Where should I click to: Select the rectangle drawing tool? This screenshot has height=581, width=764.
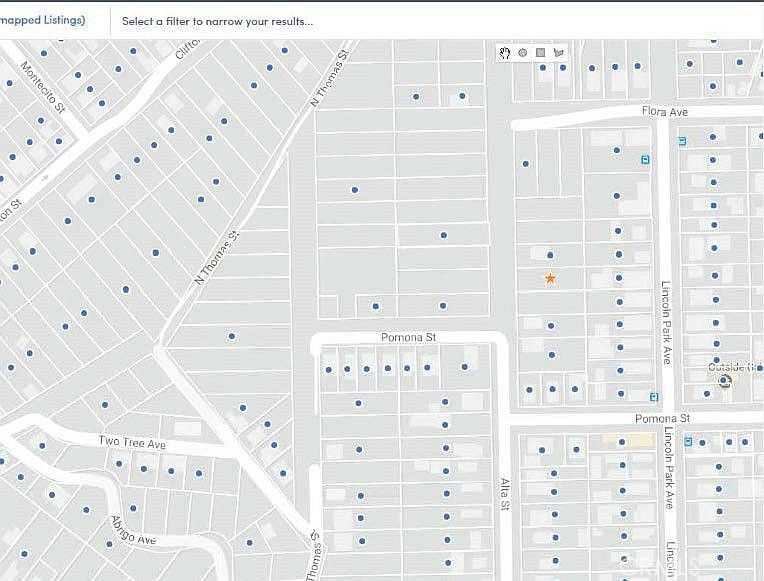click(540, 53)
